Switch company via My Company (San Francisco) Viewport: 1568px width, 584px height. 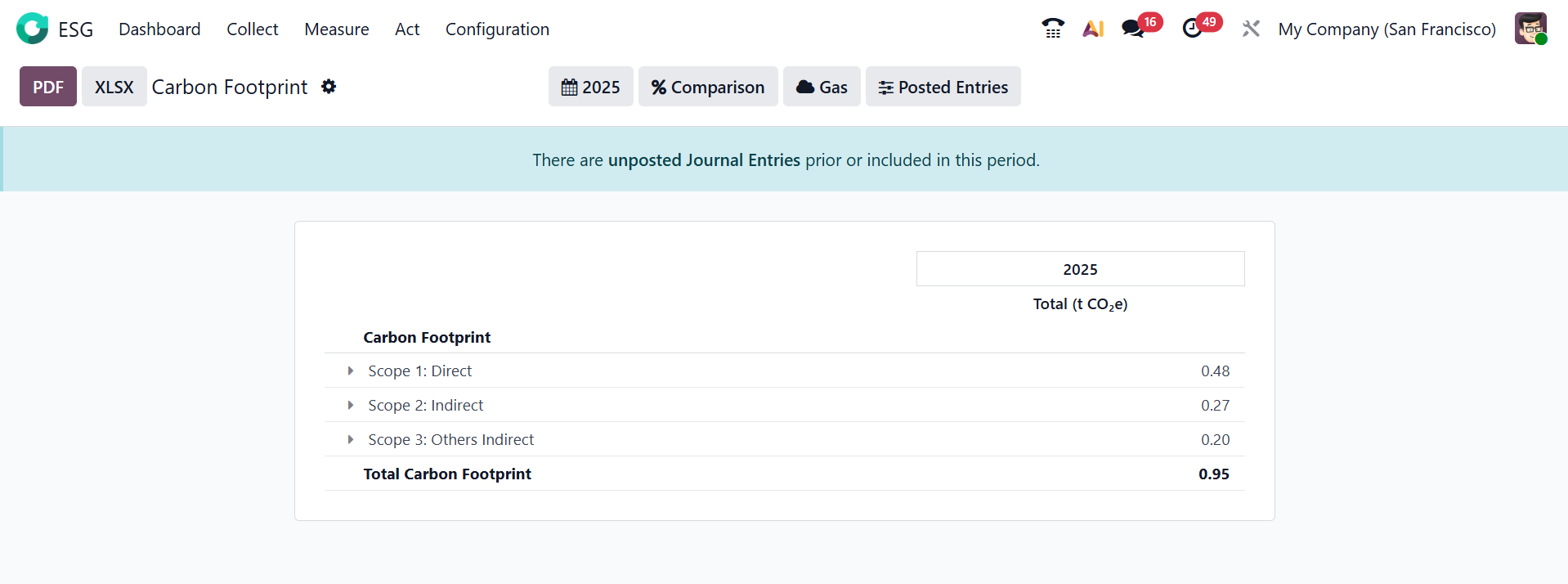[x=1387, y=29]
